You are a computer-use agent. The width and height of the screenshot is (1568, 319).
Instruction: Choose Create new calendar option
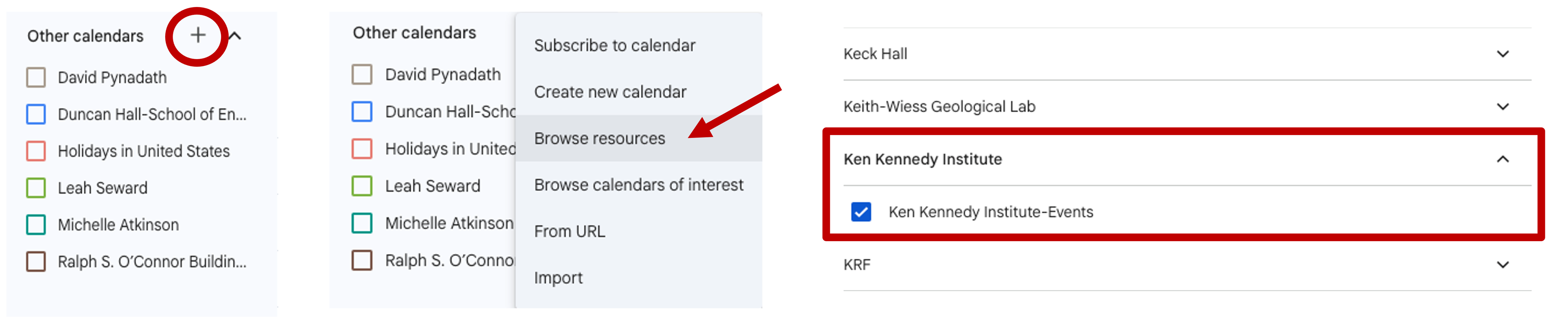pyautogui.click(x=610, y=92)
